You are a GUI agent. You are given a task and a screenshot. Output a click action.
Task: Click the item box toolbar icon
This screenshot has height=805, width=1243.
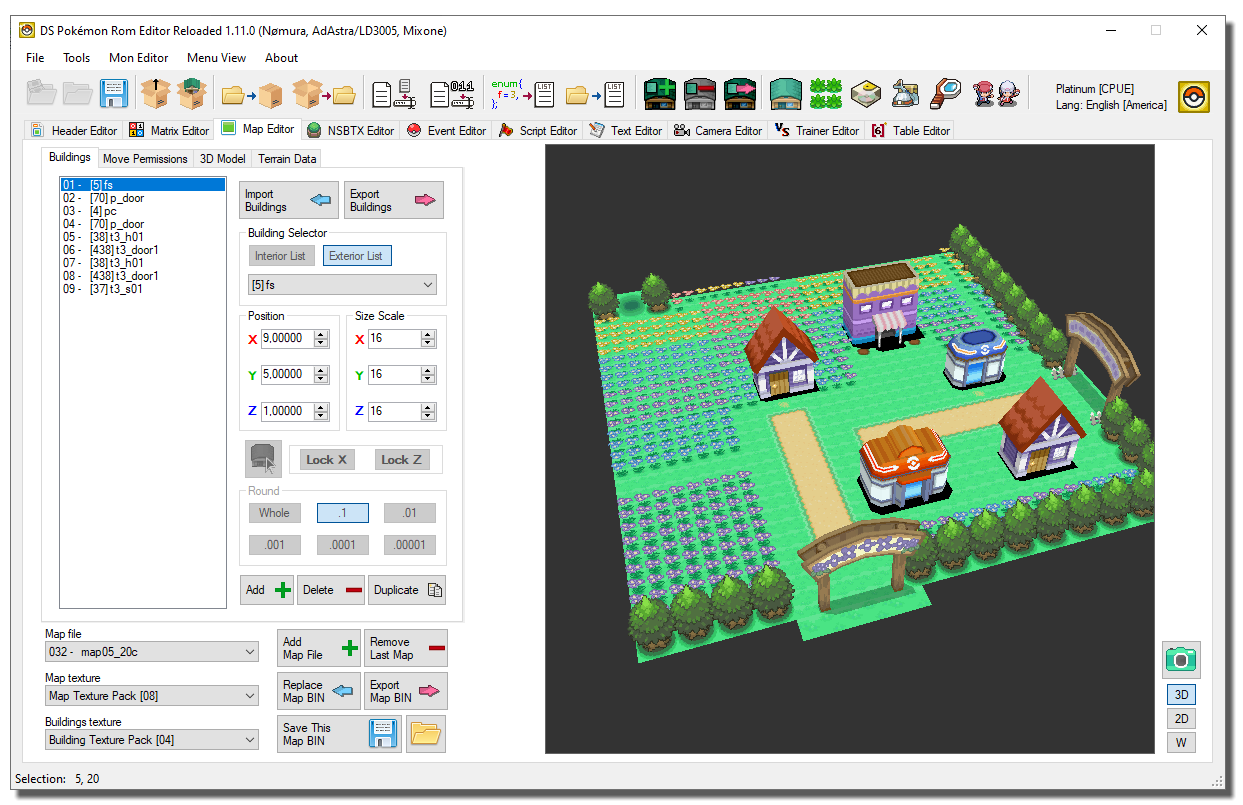coord(866,94)
